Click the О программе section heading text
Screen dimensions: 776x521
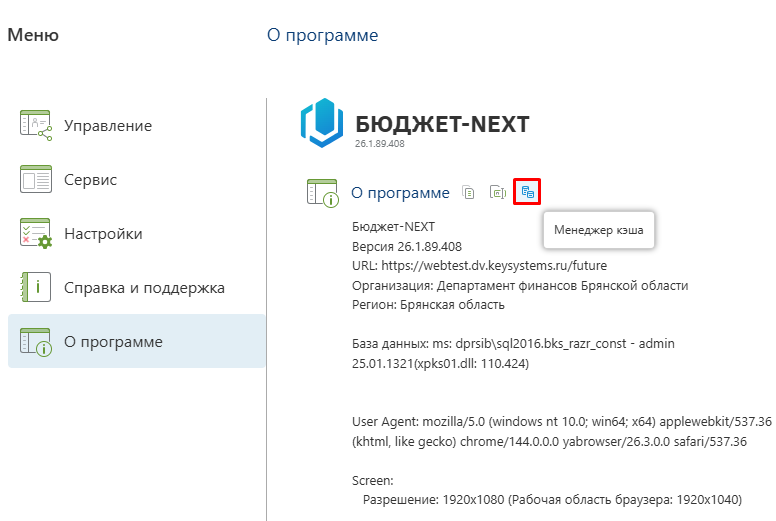[400, 193]
